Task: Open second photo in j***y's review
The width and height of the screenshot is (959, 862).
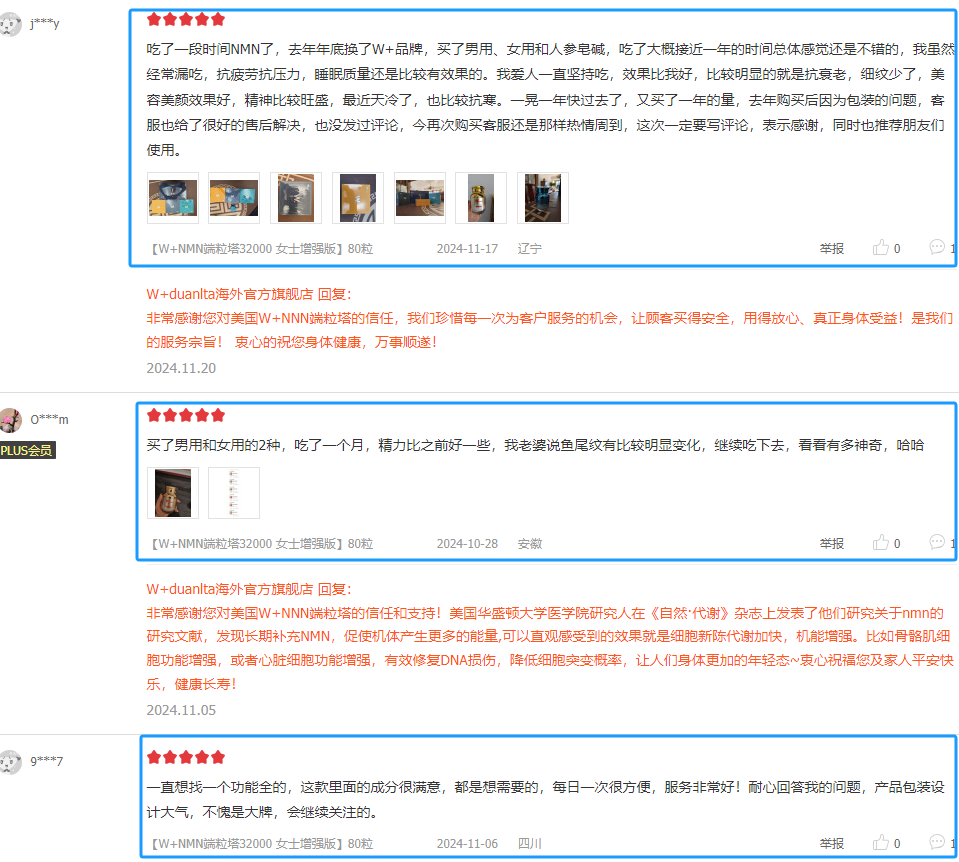Action: tap(234, 198)
